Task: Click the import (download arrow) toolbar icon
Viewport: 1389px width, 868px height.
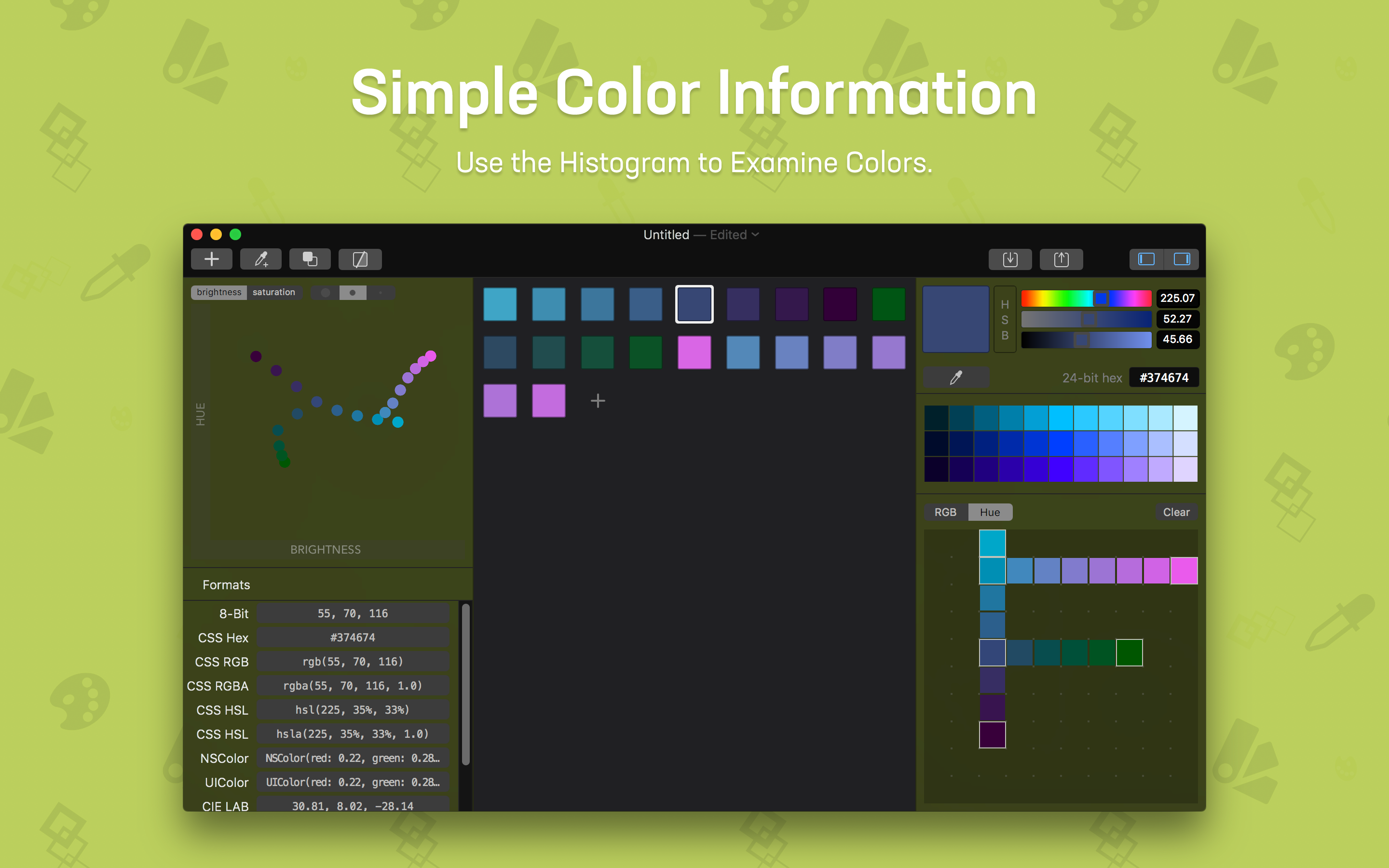Action: [x=1009, y=259]
